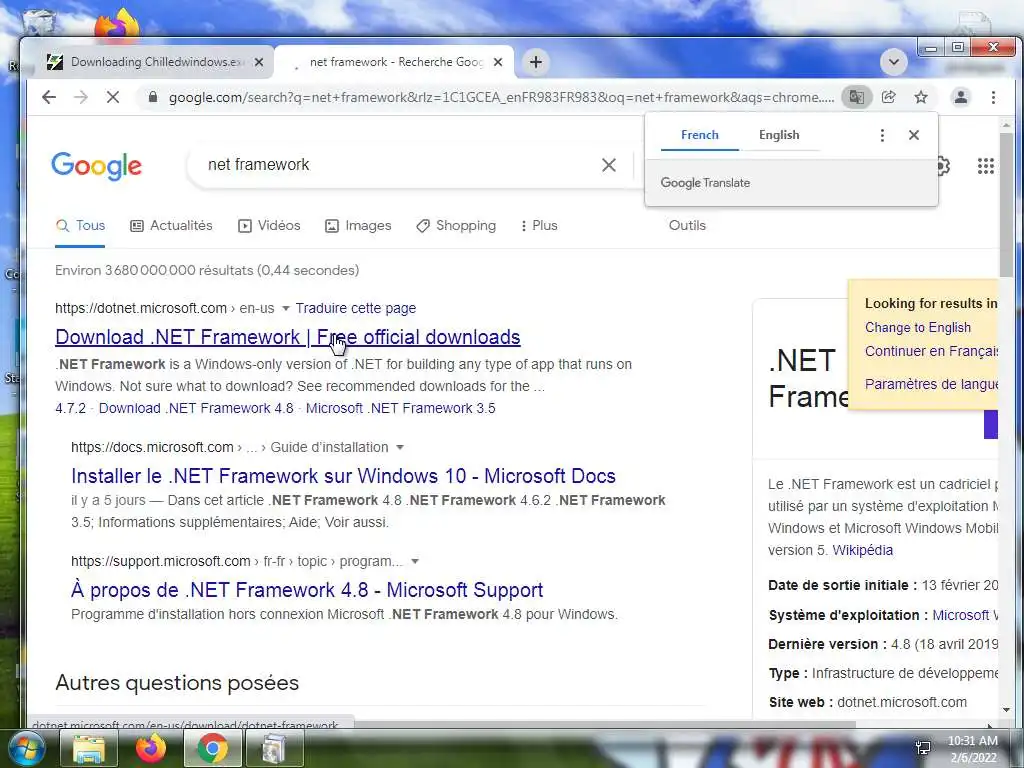Viewport: 1024px width, 768px height.
Task: Expand support.microsoft.com result options arrow
Action: coord(415,562)
